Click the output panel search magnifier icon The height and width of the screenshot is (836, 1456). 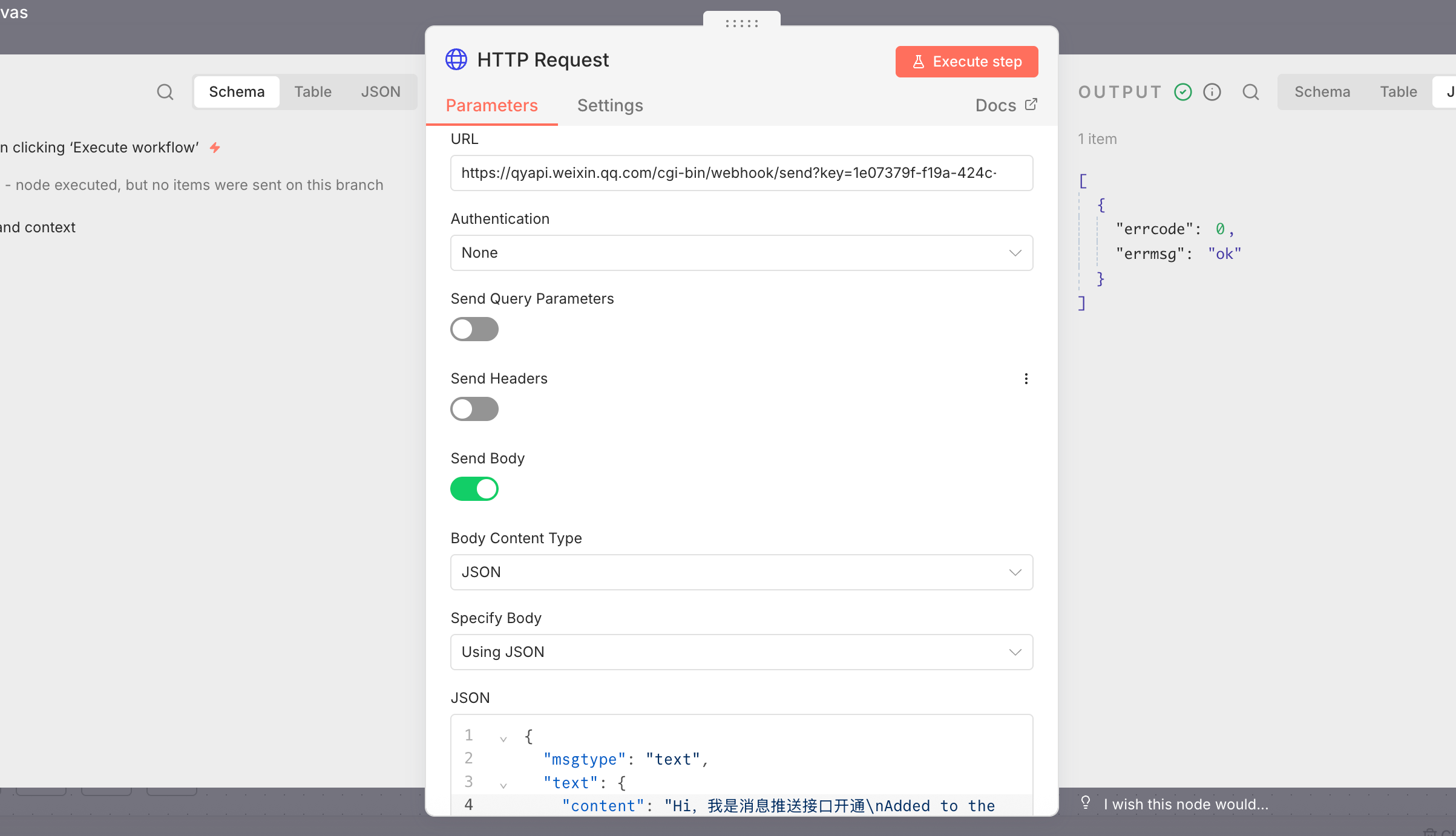click(1250, 92)
